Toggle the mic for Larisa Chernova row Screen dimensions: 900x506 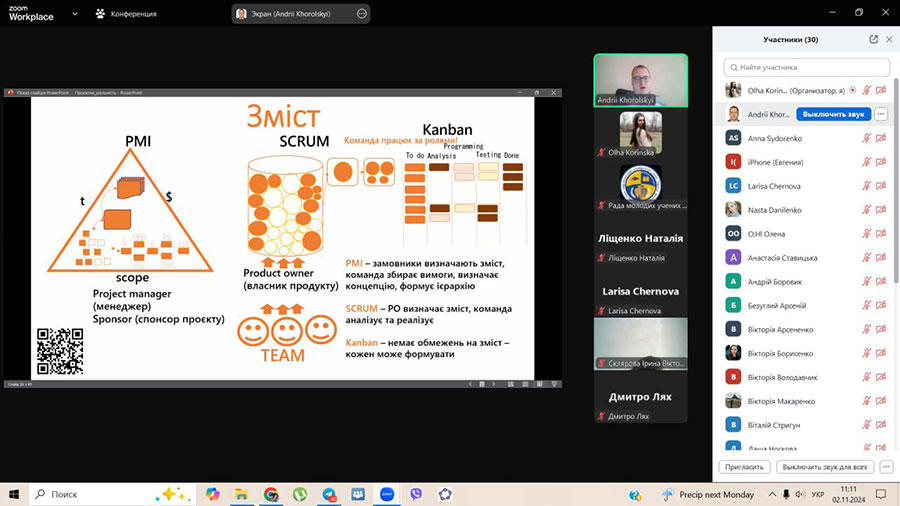[866, 186]
